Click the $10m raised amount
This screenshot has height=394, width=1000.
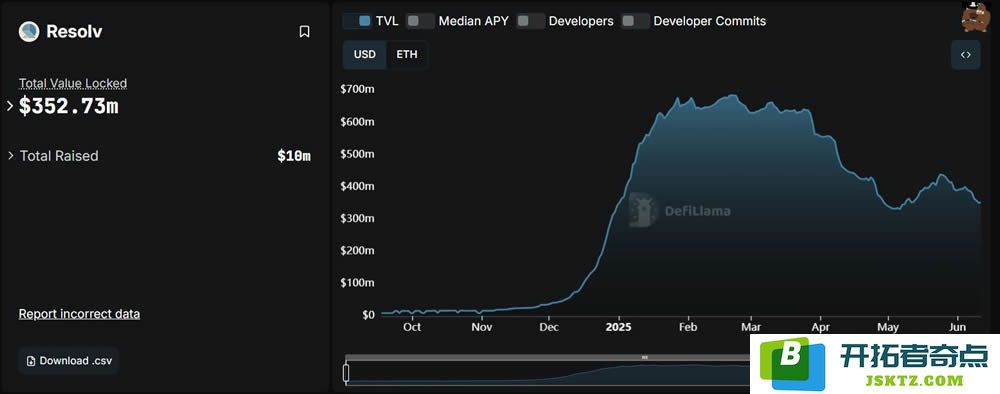point(294,156)
